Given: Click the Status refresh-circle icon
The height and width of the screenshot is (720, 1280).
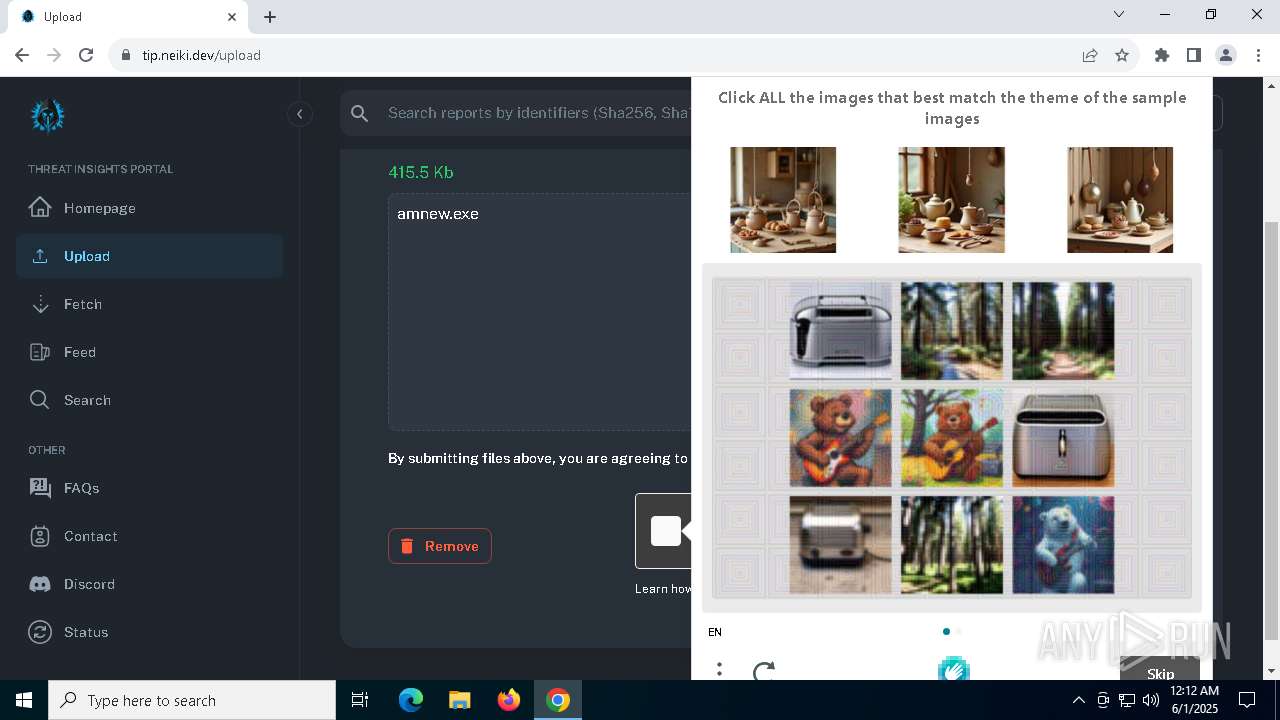Looking at the screenshot, I should [x=40, y=632].
